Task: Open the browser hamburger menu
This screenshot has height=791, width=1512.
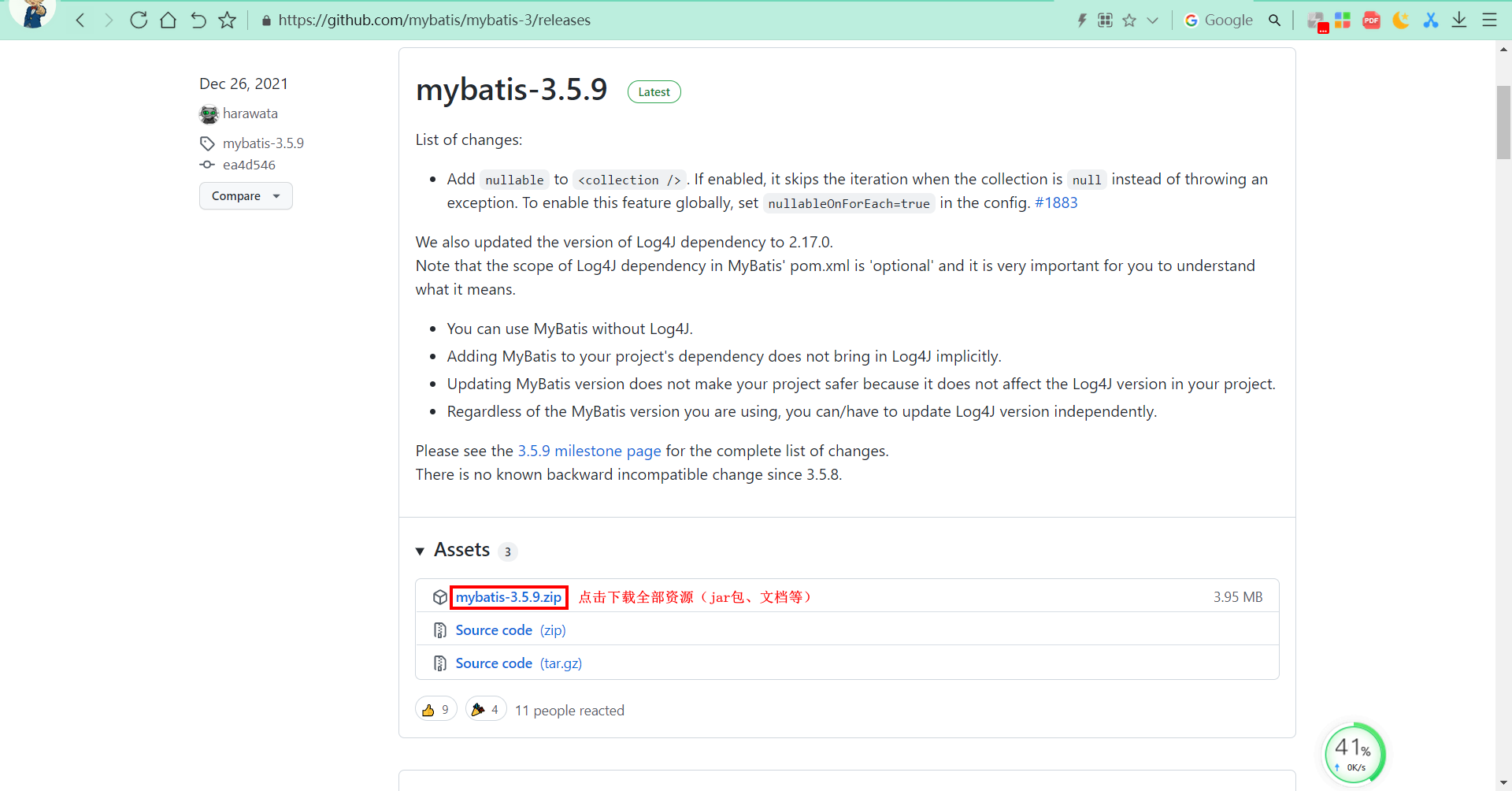Action: [x=1489, y=20]
